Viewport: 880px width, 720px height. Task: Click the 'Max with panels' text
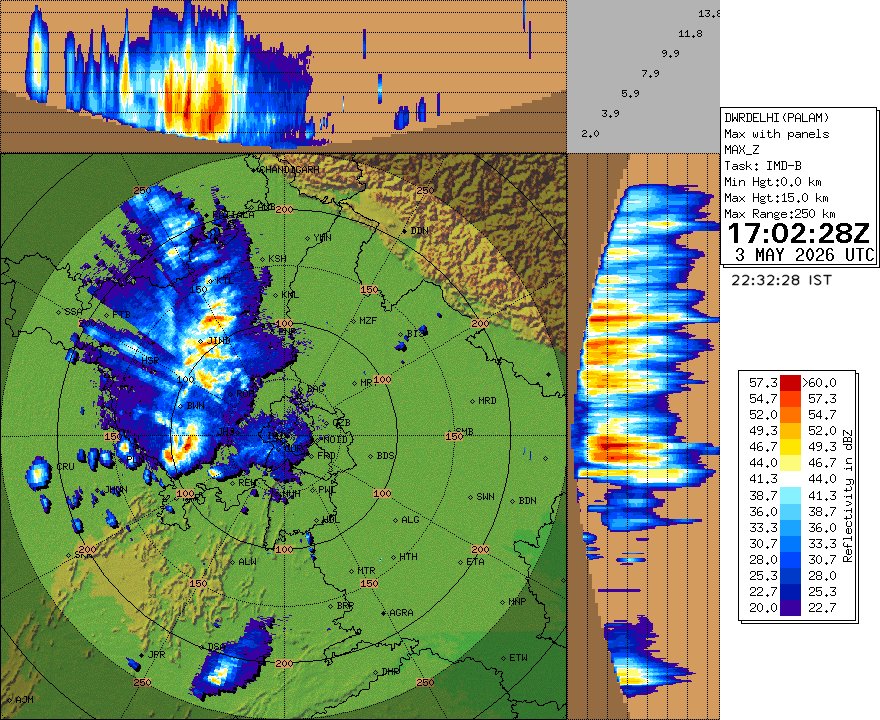pos(777,134)
